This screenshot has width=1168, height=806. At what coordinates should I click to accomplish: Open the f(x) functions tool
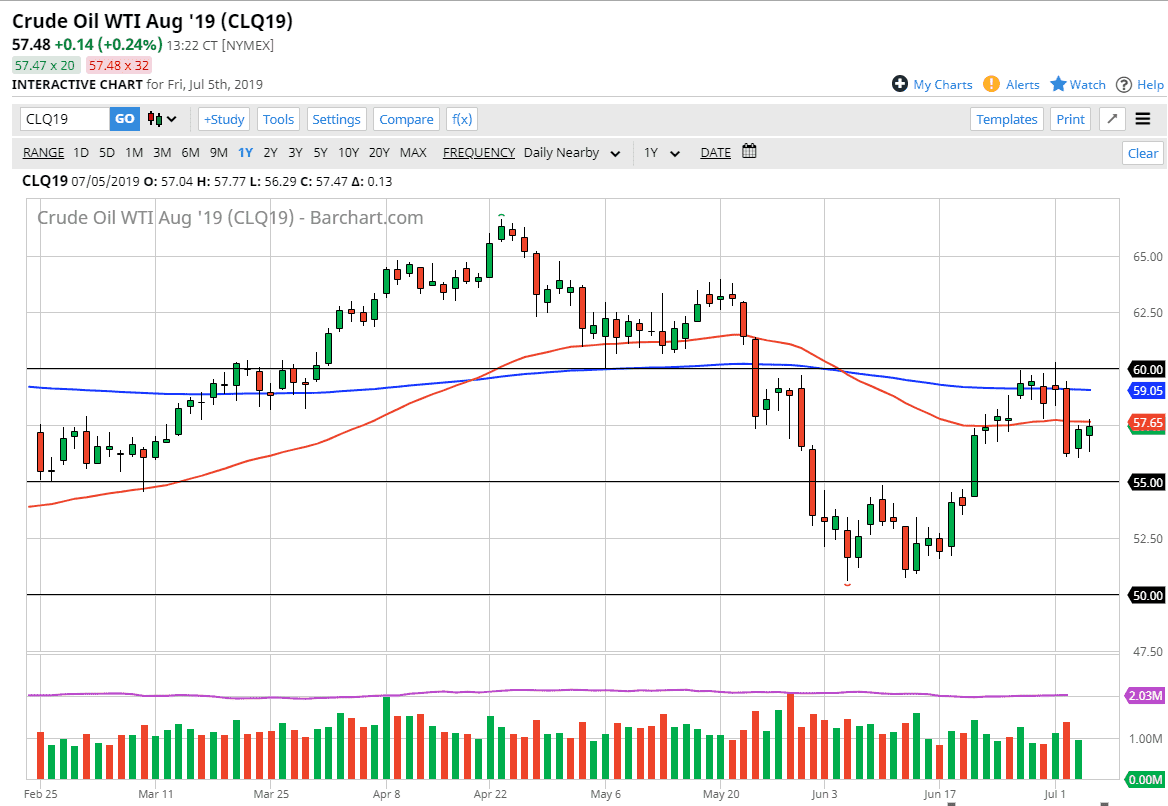pos(461,118)
